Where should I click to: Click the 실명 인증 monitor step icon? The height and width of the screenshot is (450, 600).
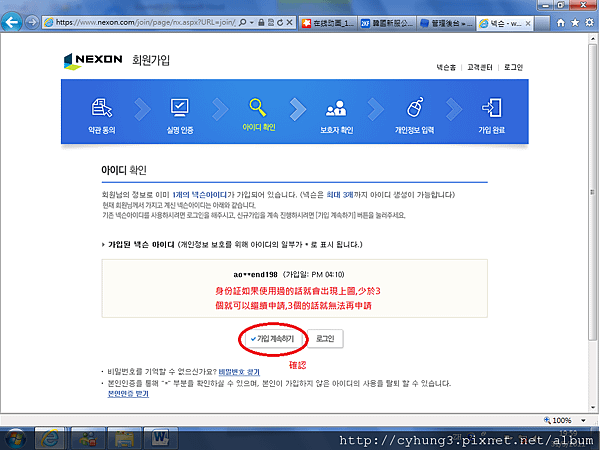(x=179, y=108)
